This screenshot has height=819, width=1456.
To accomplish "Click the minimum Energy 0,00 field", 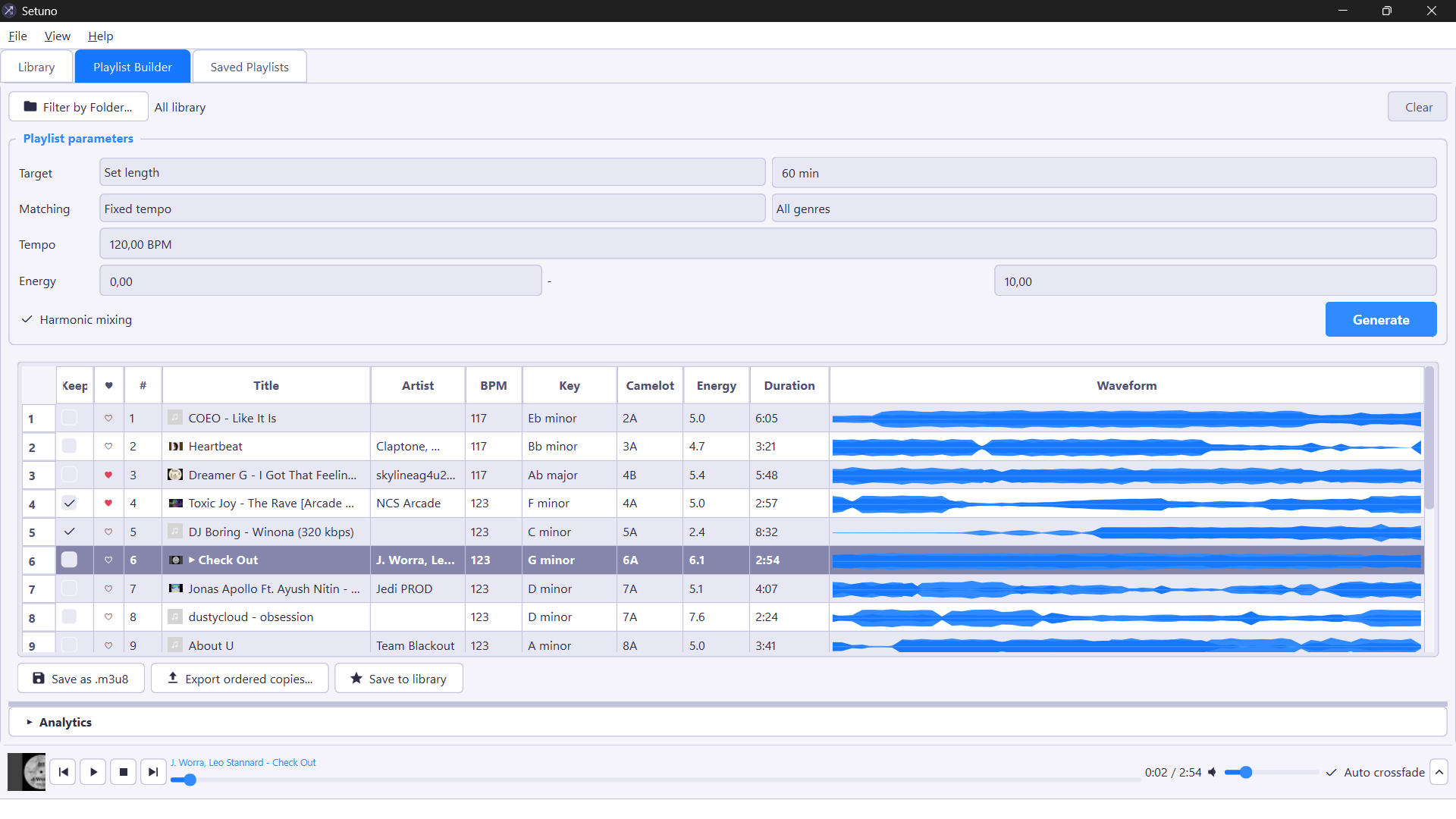I will (321, 281).
